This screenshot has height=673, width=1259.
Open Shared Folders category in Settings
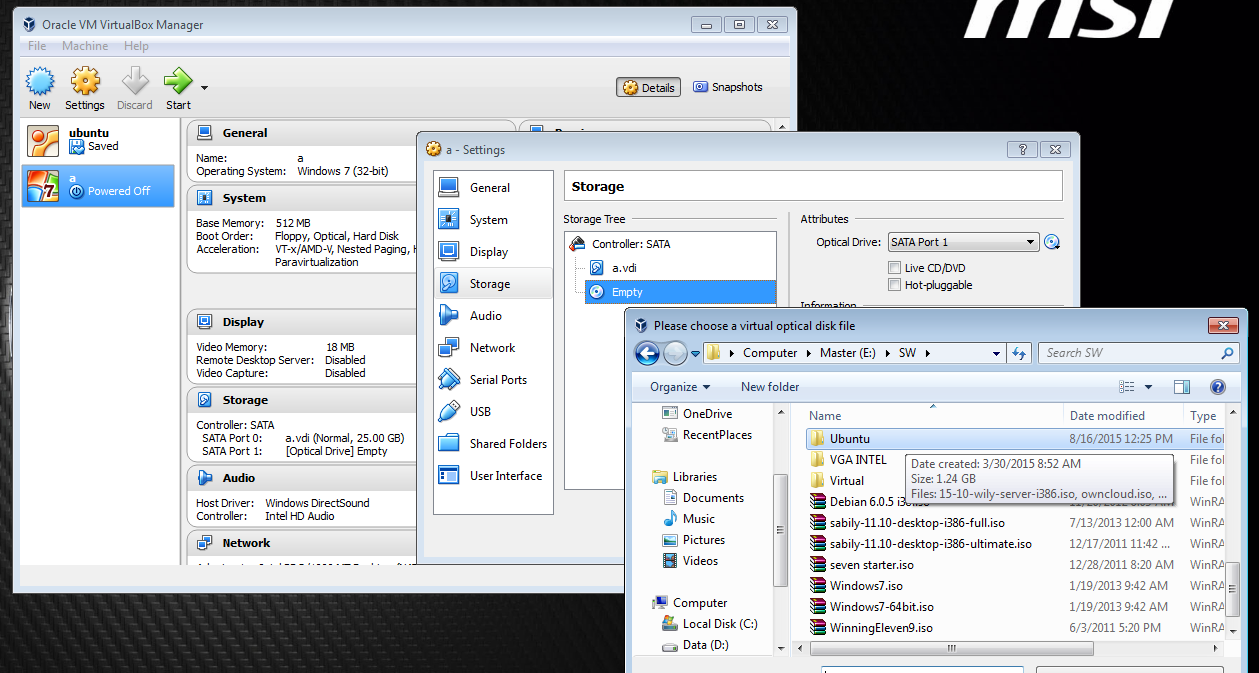coord(494,444)
